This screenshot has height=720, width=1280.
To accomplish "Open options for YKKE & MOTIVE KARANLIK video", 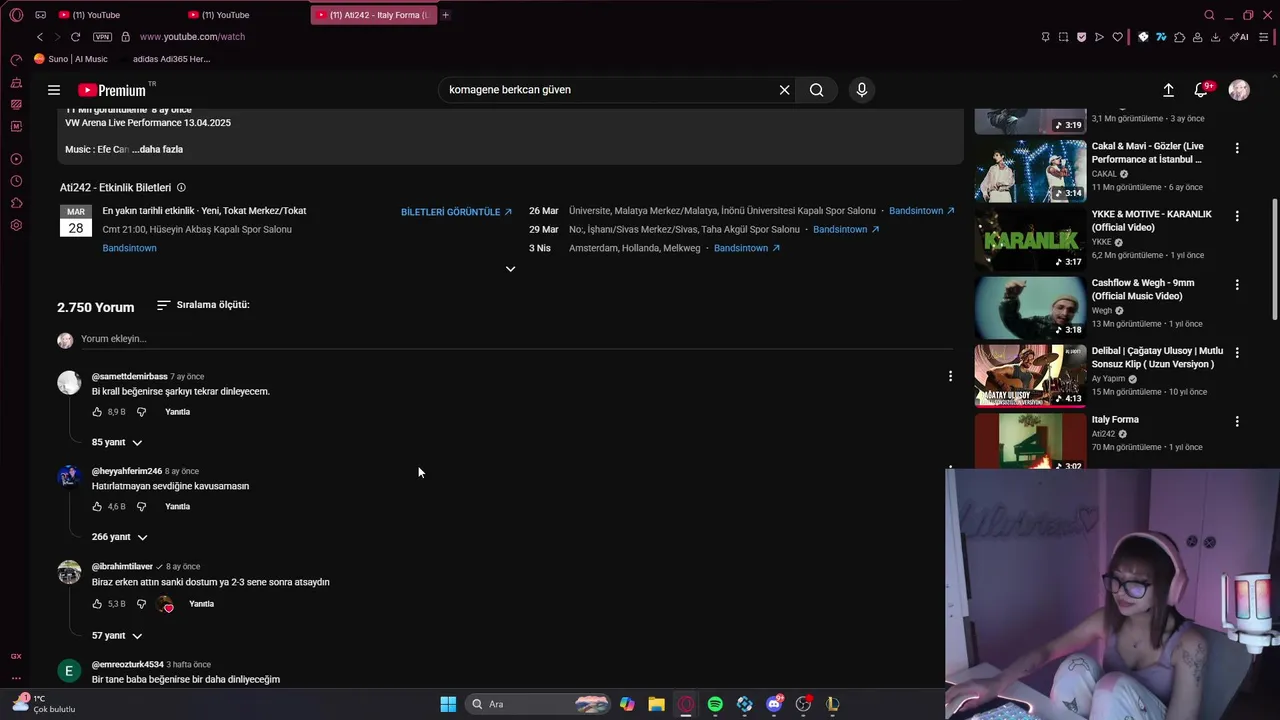I will point(1237,216).
